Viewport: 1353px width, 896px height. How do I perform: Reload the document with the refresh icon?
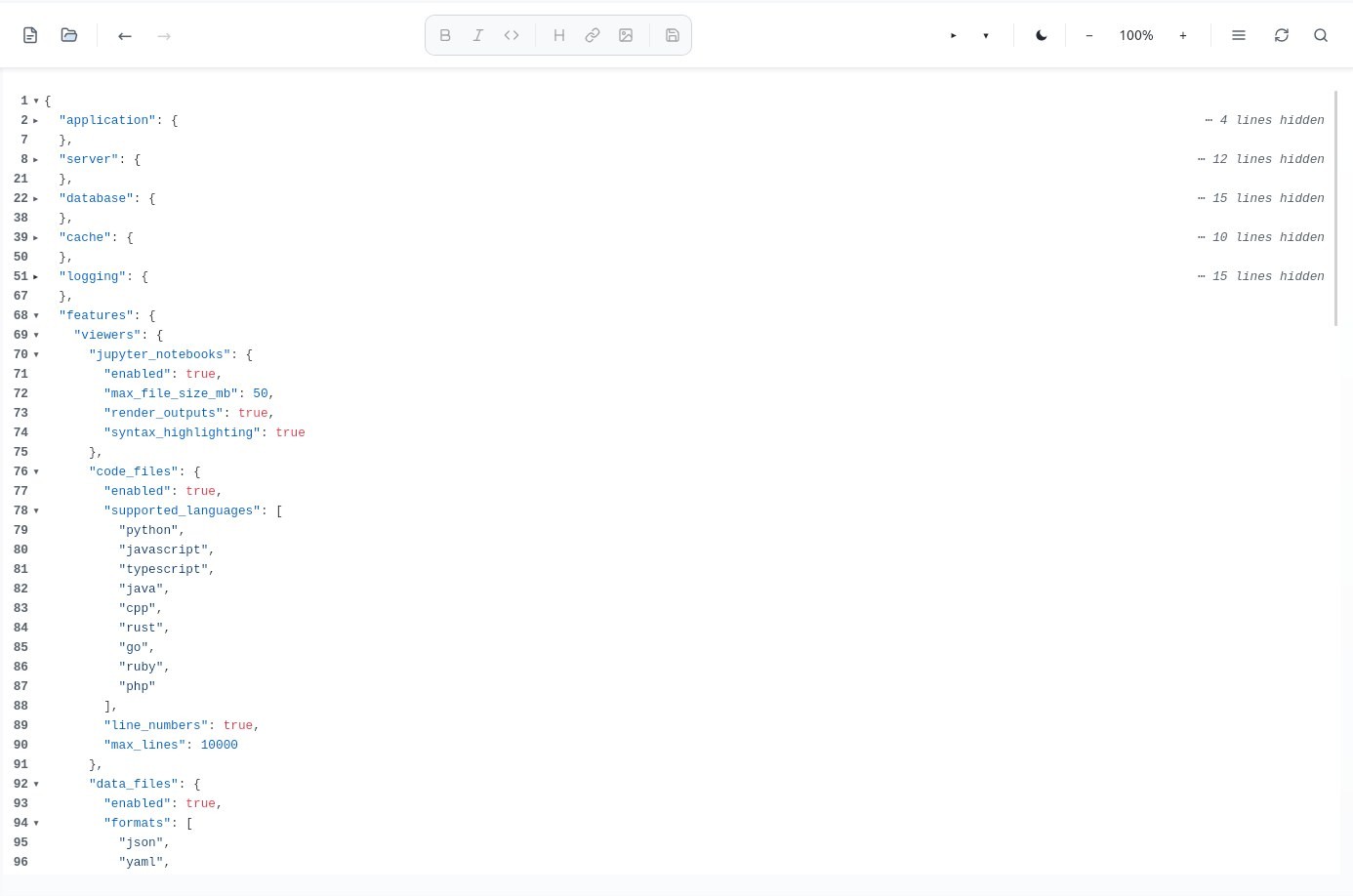coord(1282,35)
